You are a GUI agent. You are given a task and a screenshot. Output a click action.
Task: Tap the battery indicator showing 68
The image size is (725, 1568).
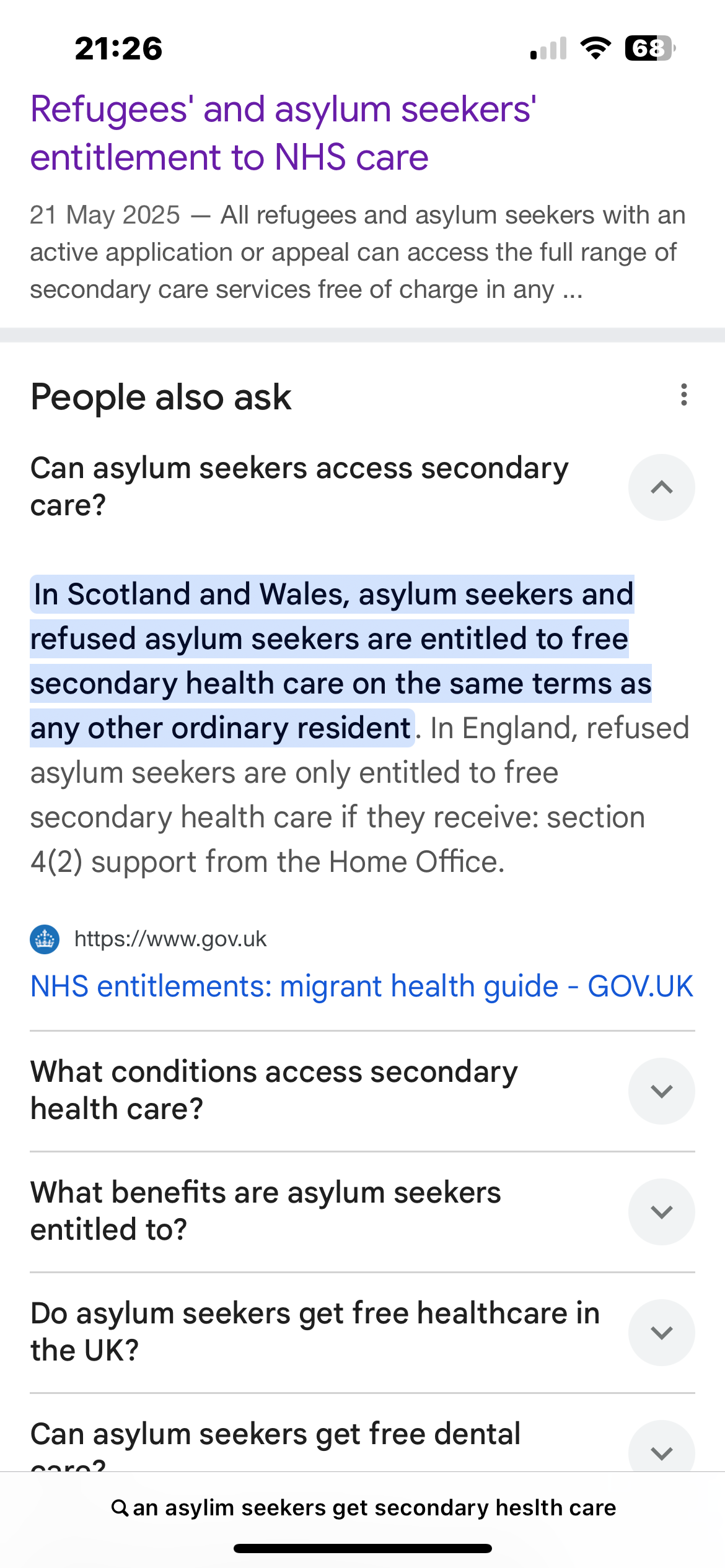coord(650,48)
